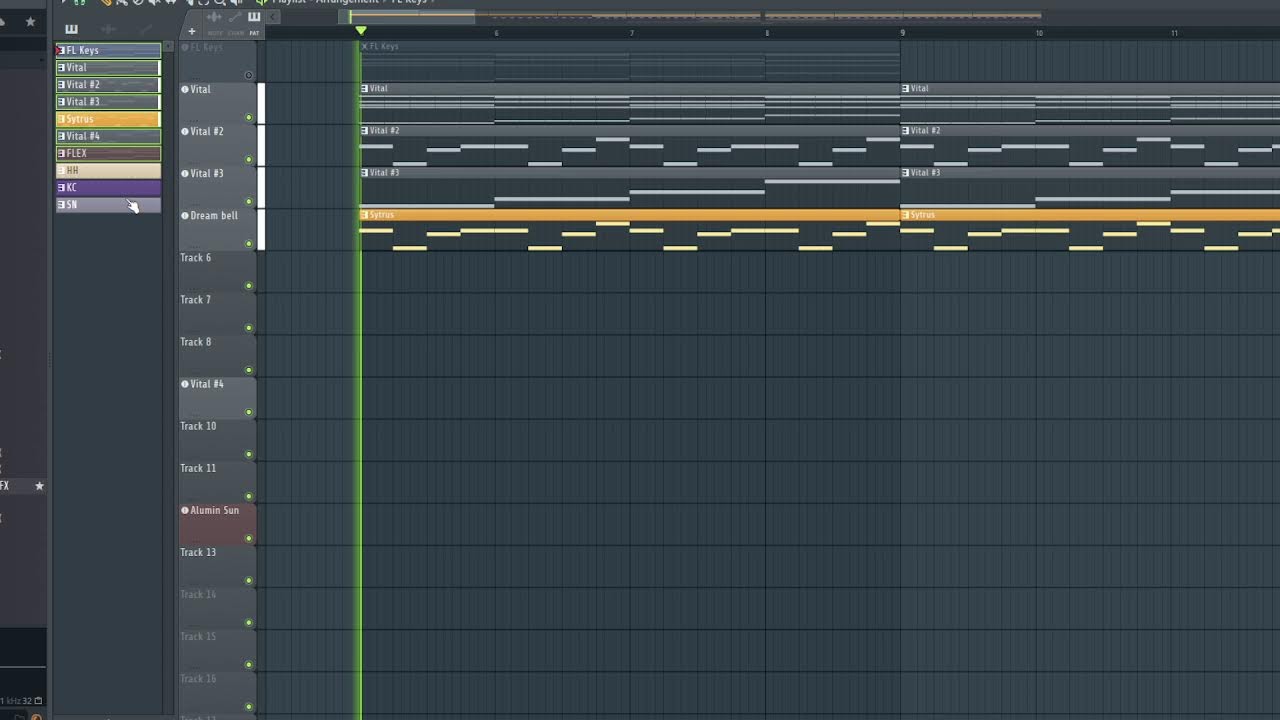The height and width of the screenshot is (720, 1280).
Task: Select the orange Sytrus pattern in picker
Action: point(108,119)
